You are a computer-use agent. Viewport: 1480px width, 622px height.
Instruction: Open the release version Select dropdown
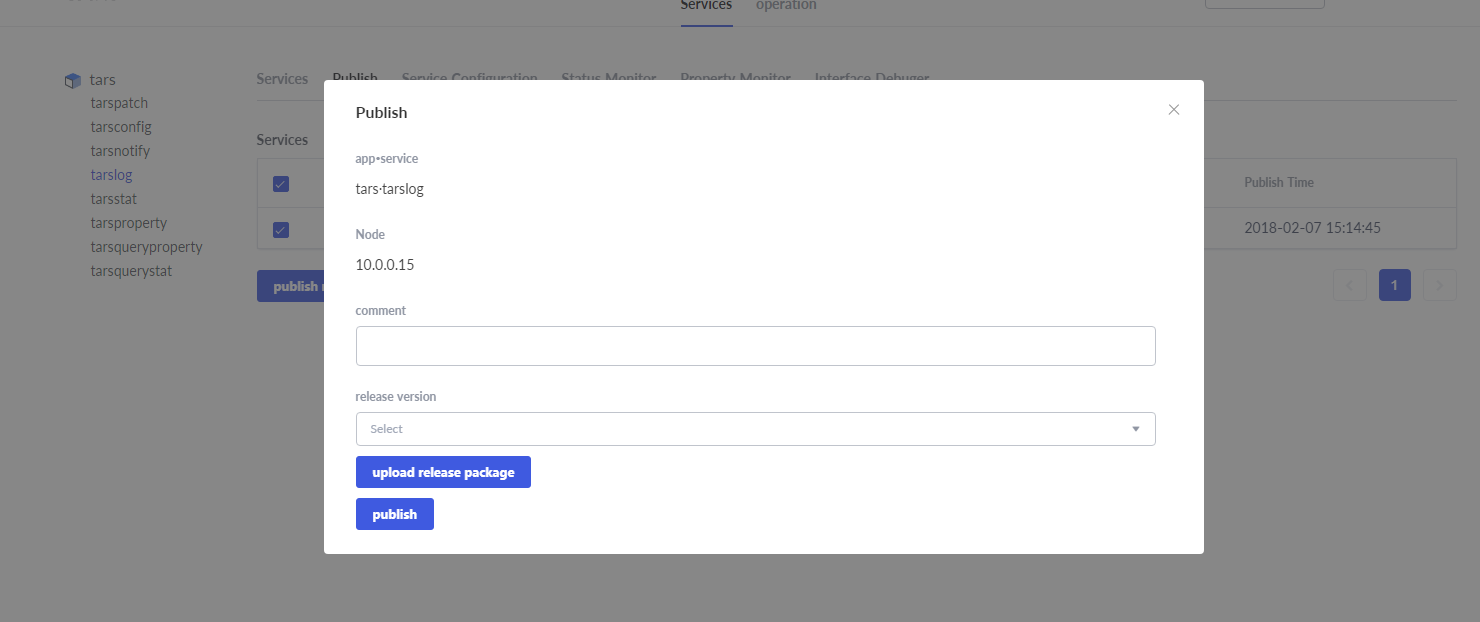point(755,429)
